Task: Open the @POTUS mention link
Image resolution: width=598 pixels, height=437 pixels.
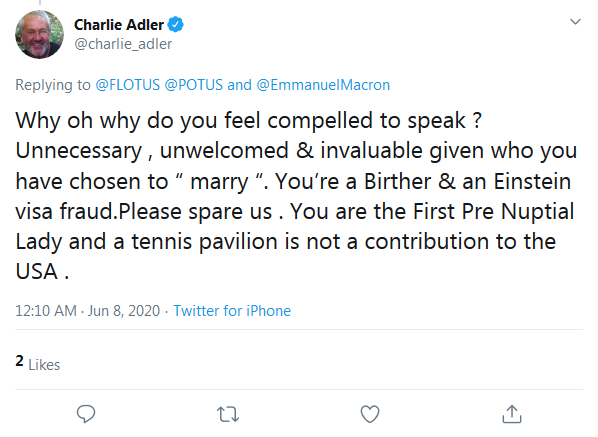Action: point(194,85)
